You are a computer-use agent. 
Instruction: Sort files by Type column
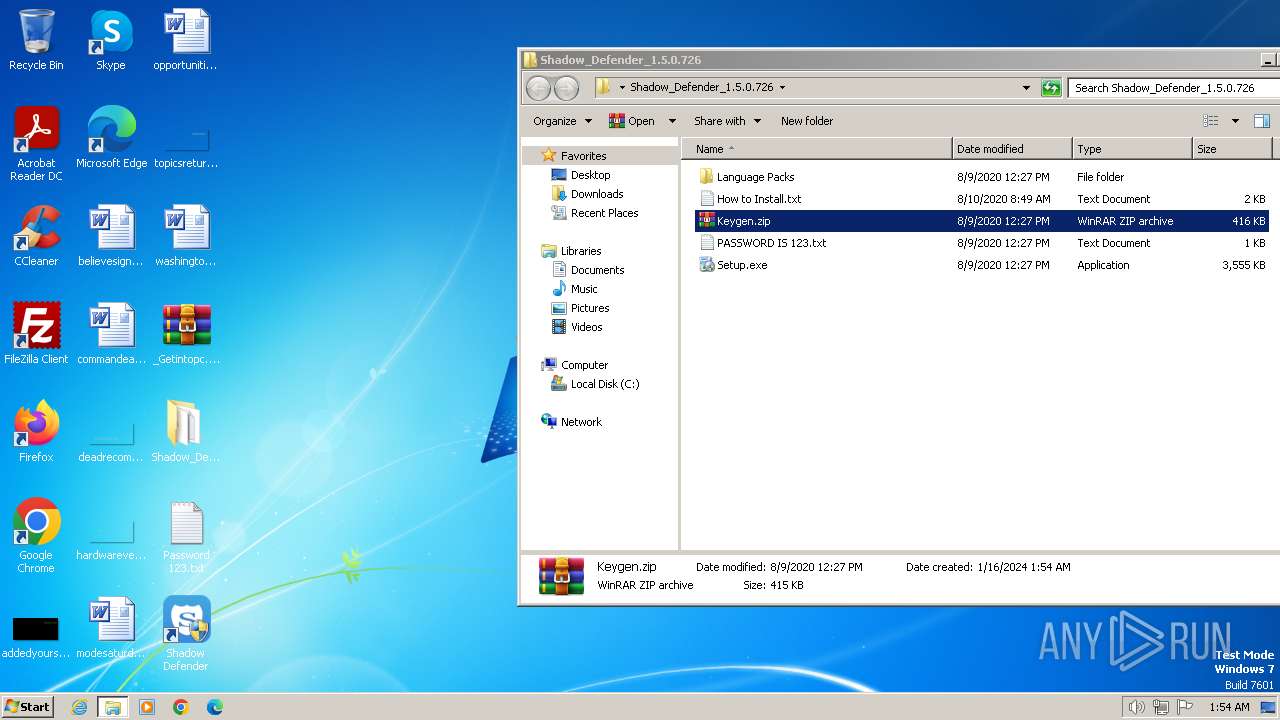pos(1132,149)
